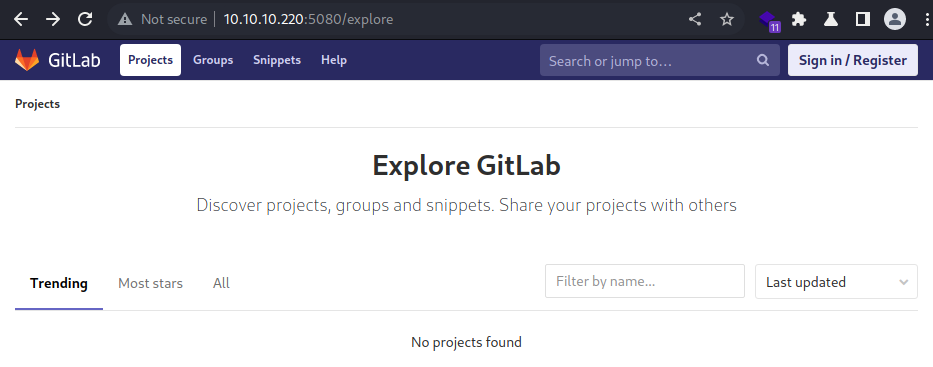Screen dimensions: 933x367
Task: Open Groups in the navigation bar
Action: [213, 60]
